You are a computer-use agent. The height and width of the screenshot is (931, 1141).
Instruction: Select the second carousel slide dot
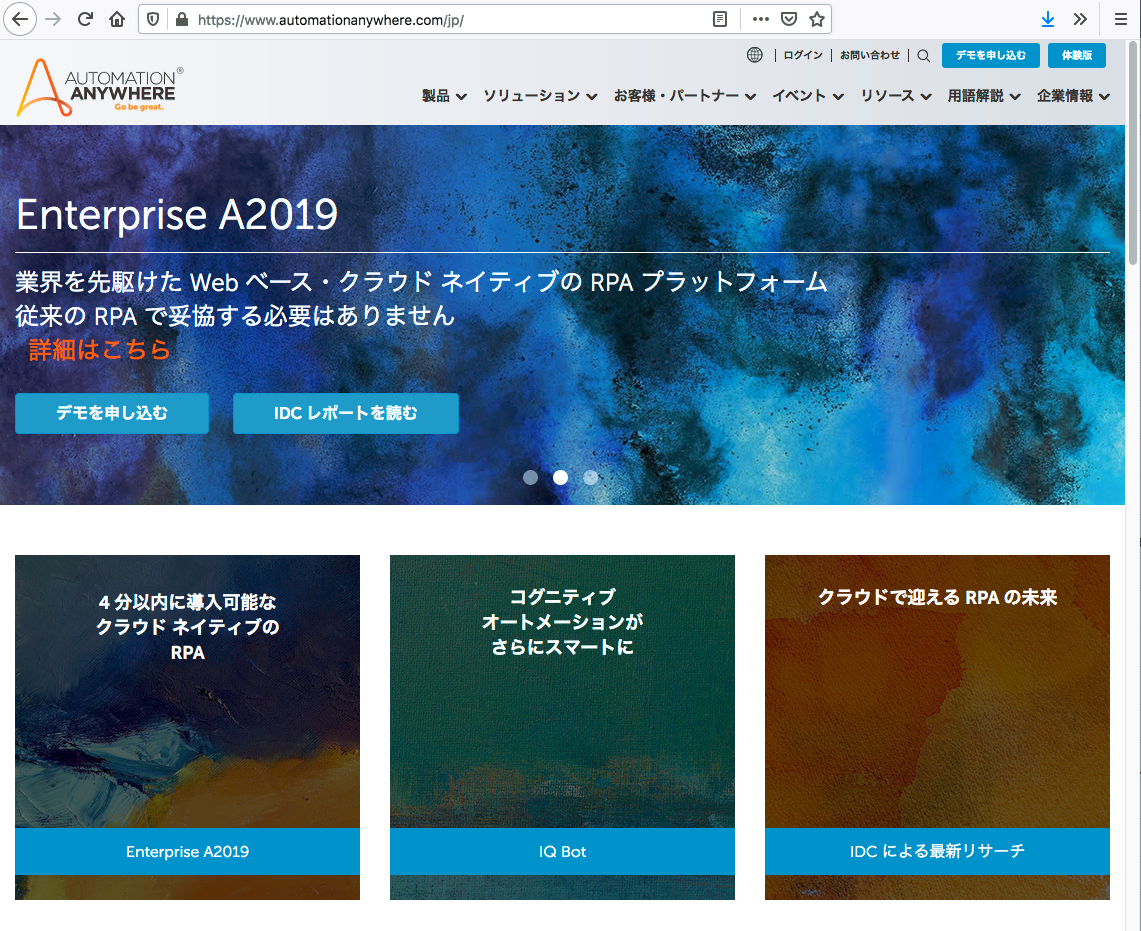(560, 477)
